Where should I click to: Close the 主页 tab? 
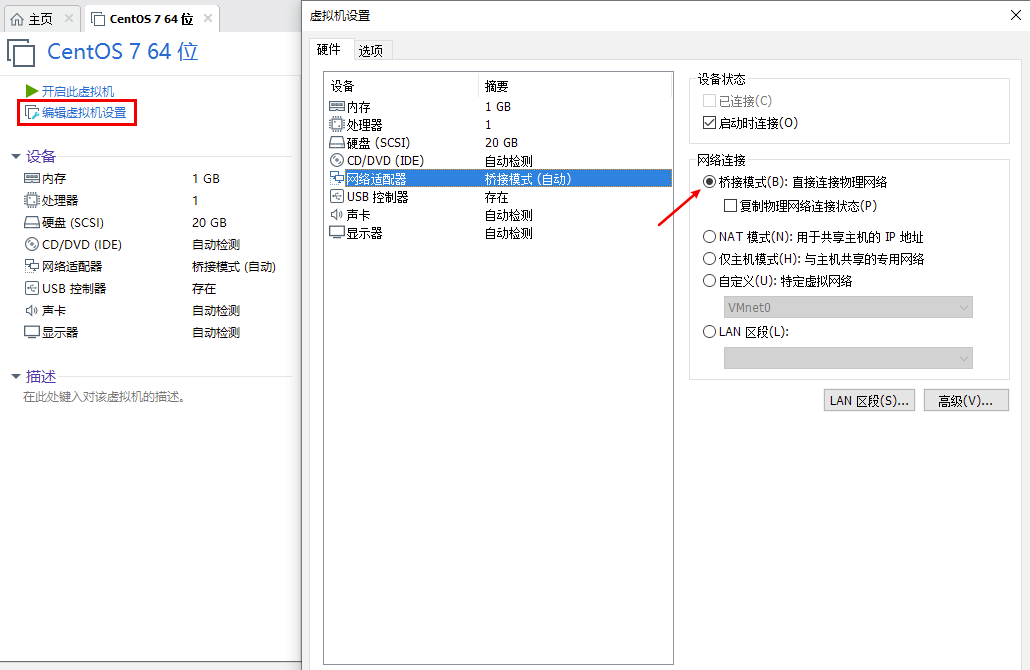68,18
